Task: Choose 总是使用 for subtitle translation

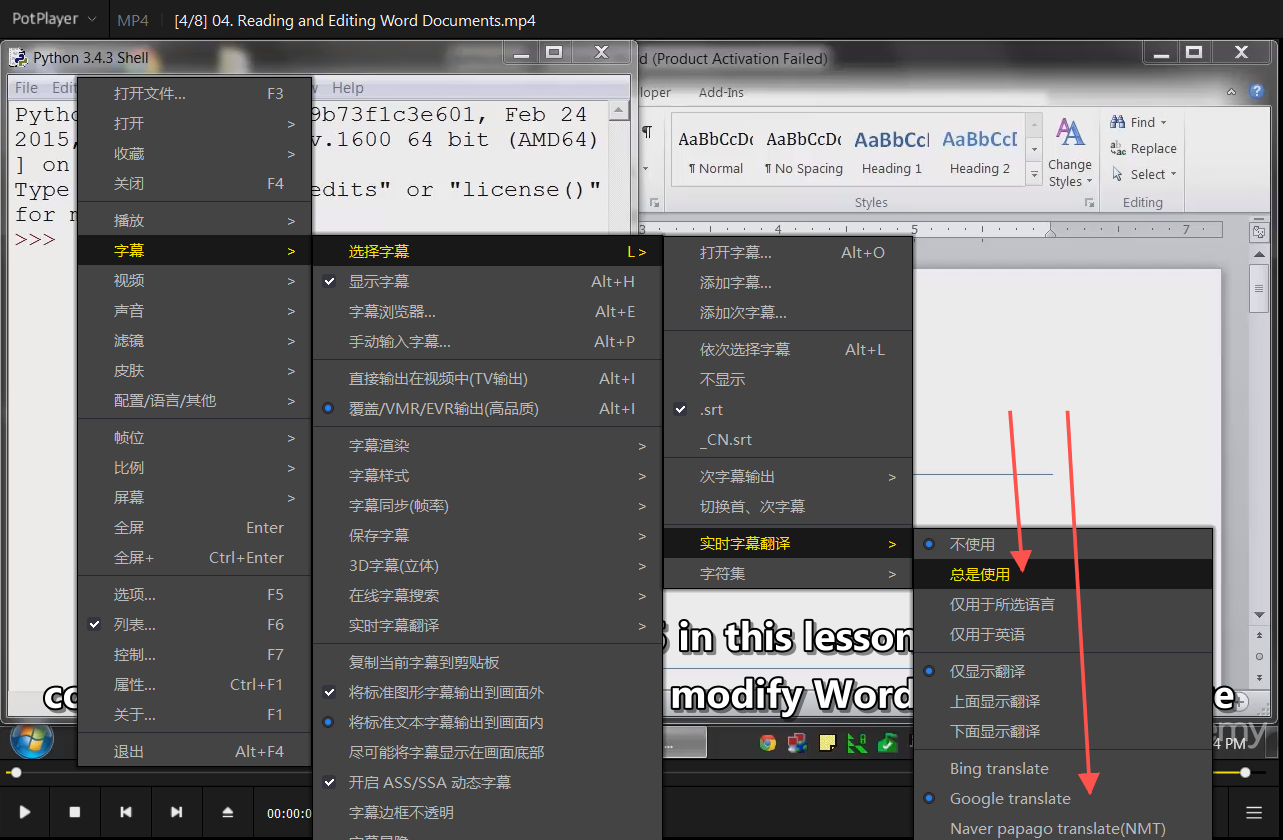Action: point(1063,575)
